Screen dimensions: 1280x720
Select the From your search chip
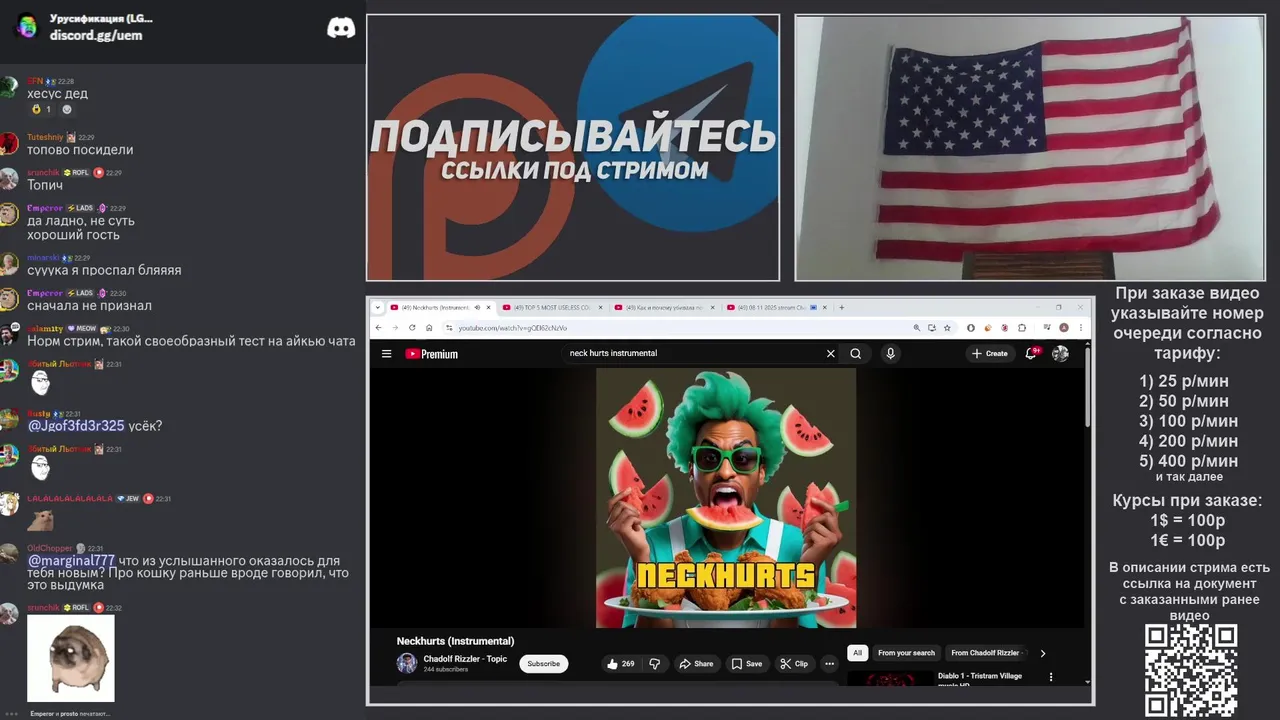(x=906, y=653)
